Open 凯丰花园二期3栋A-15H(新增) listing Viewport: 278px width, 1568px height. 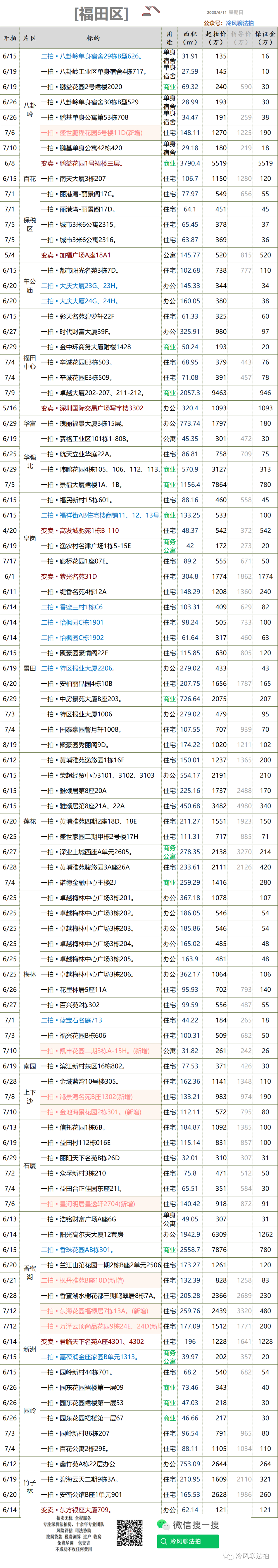pos(95,1051)
